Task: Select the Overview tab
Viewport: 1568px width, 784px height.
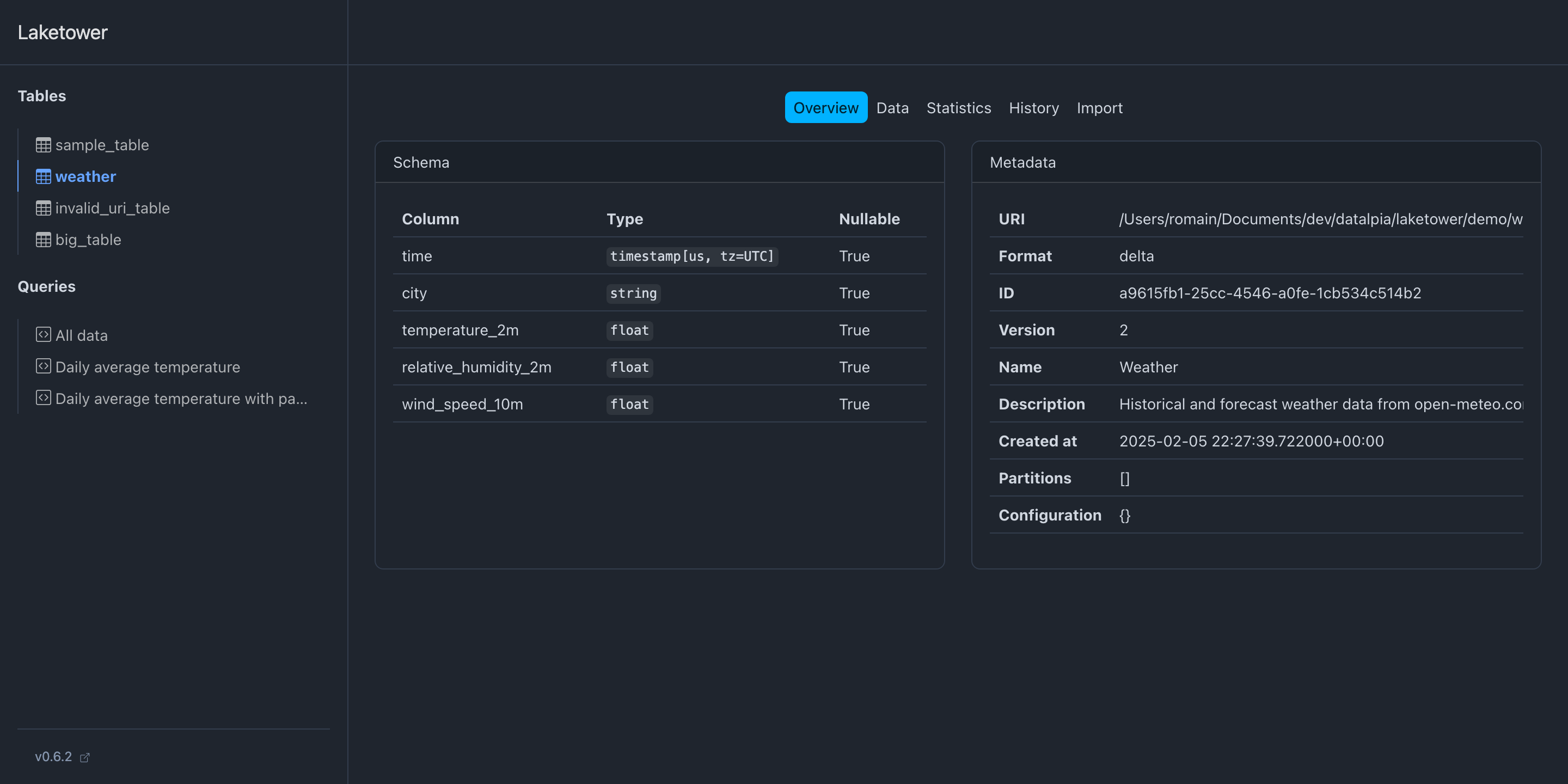Action: [x=825, y=108]
